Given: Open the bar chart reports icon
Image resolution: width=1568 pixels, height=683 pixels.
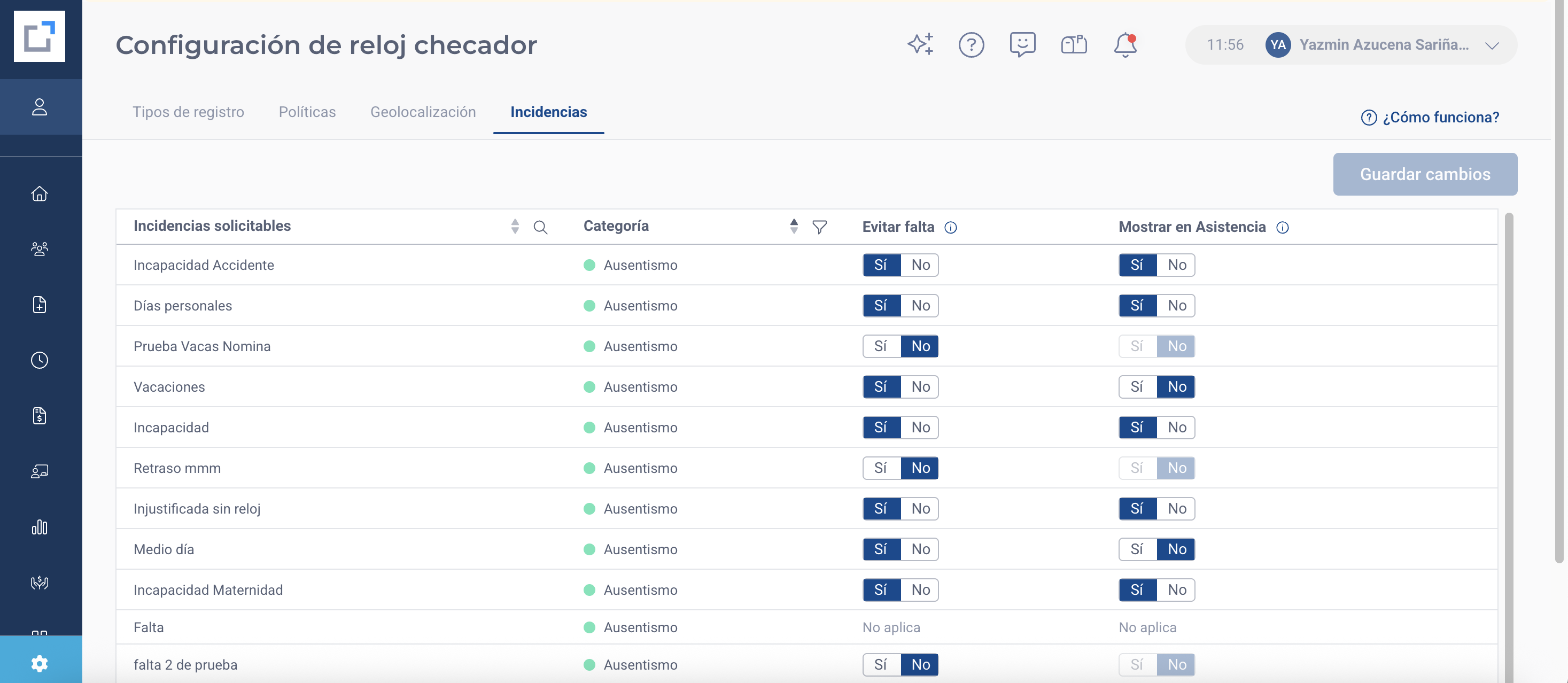Looking at the screenshot, I should pyautogui.click(x=40, y=527).
